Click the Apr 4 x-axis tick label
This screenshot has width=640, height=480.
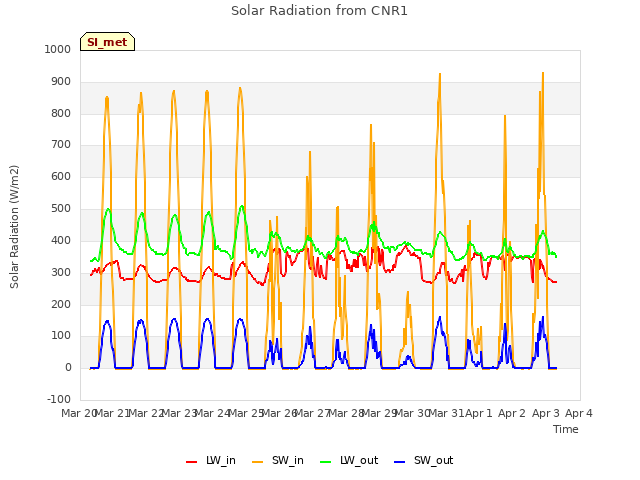579,413
